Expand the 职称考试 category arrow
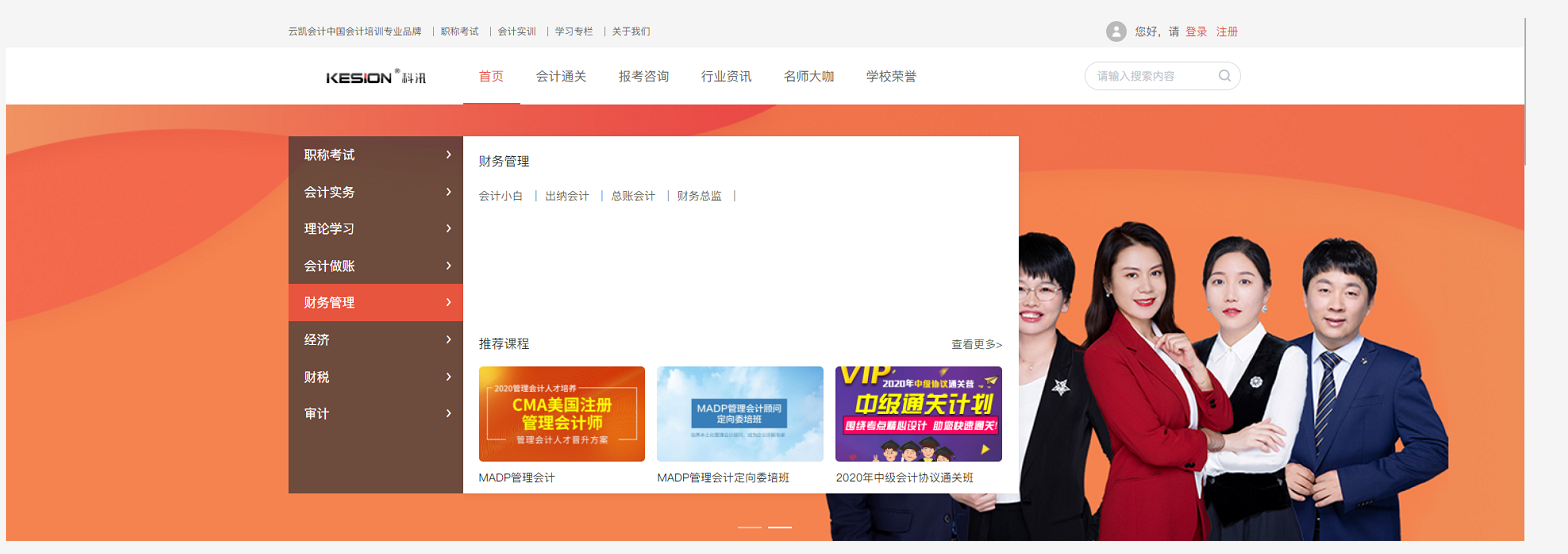The height and width of the screenshot is (554, 1568). point(449,155)
